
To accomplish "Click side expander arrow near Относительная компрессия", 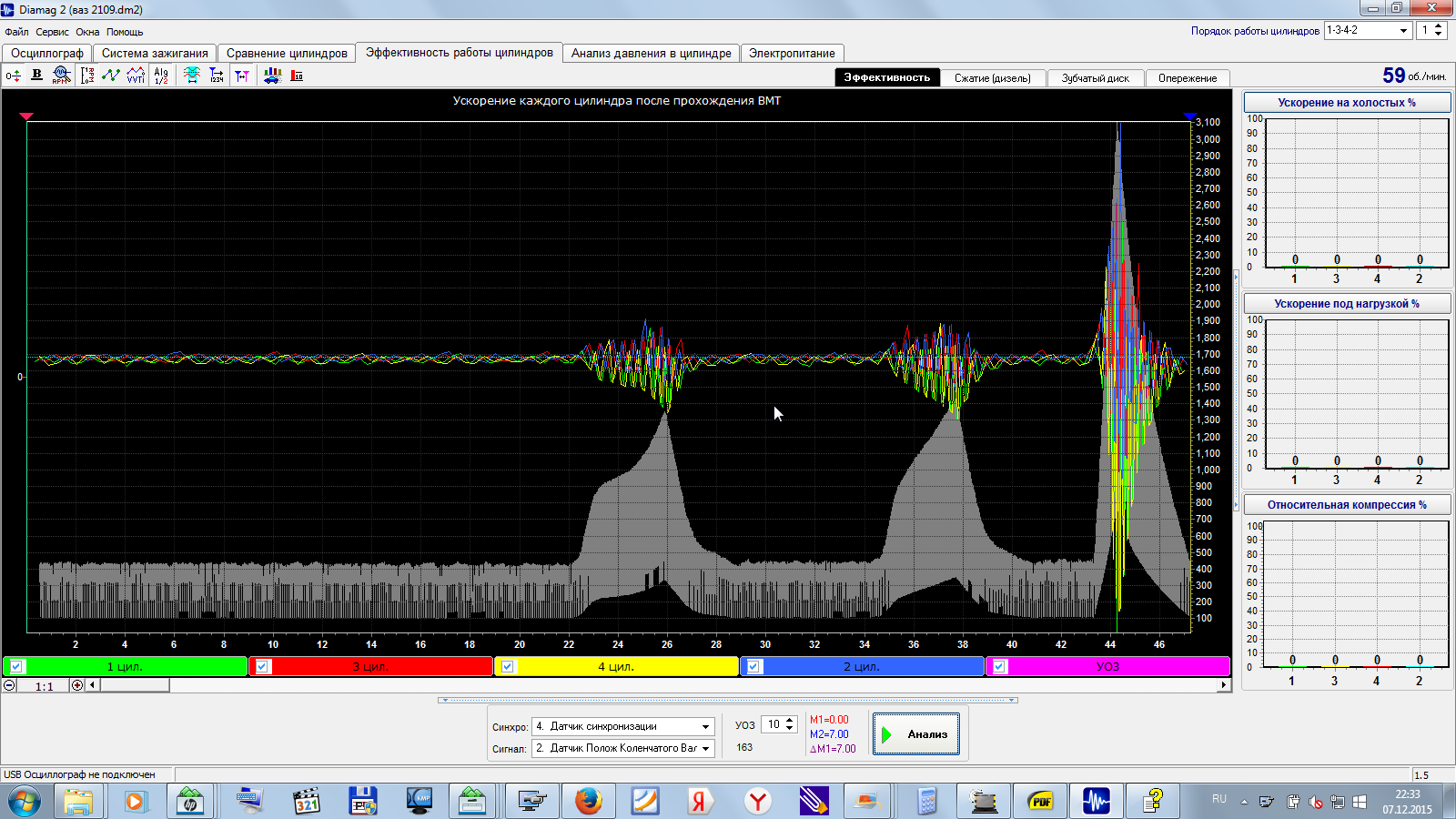I will tap(1236, 503).
